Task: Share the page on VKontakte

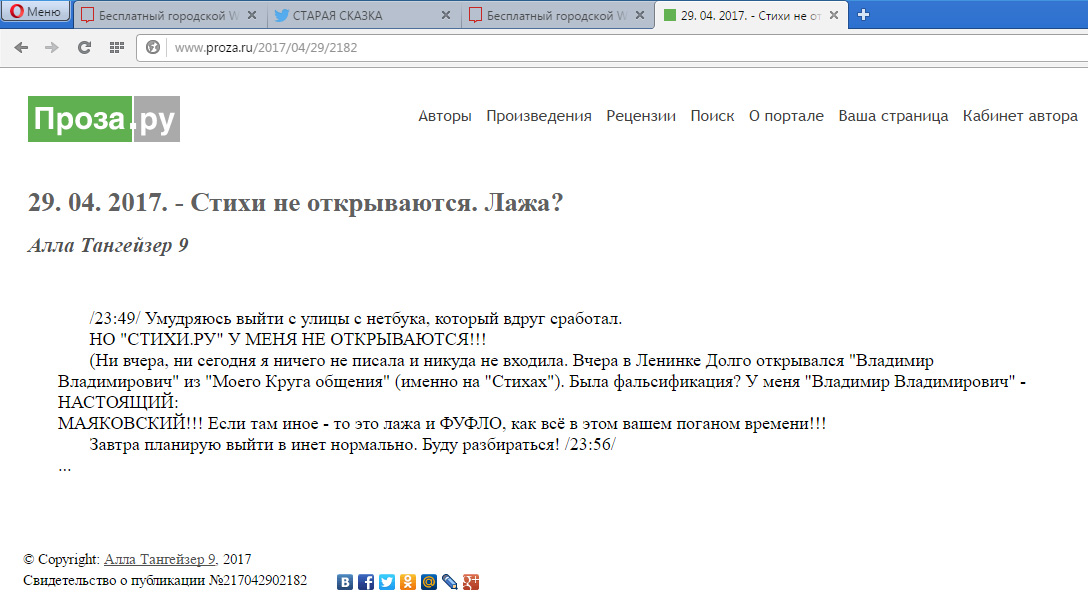Action: click(x=345, y=582)
